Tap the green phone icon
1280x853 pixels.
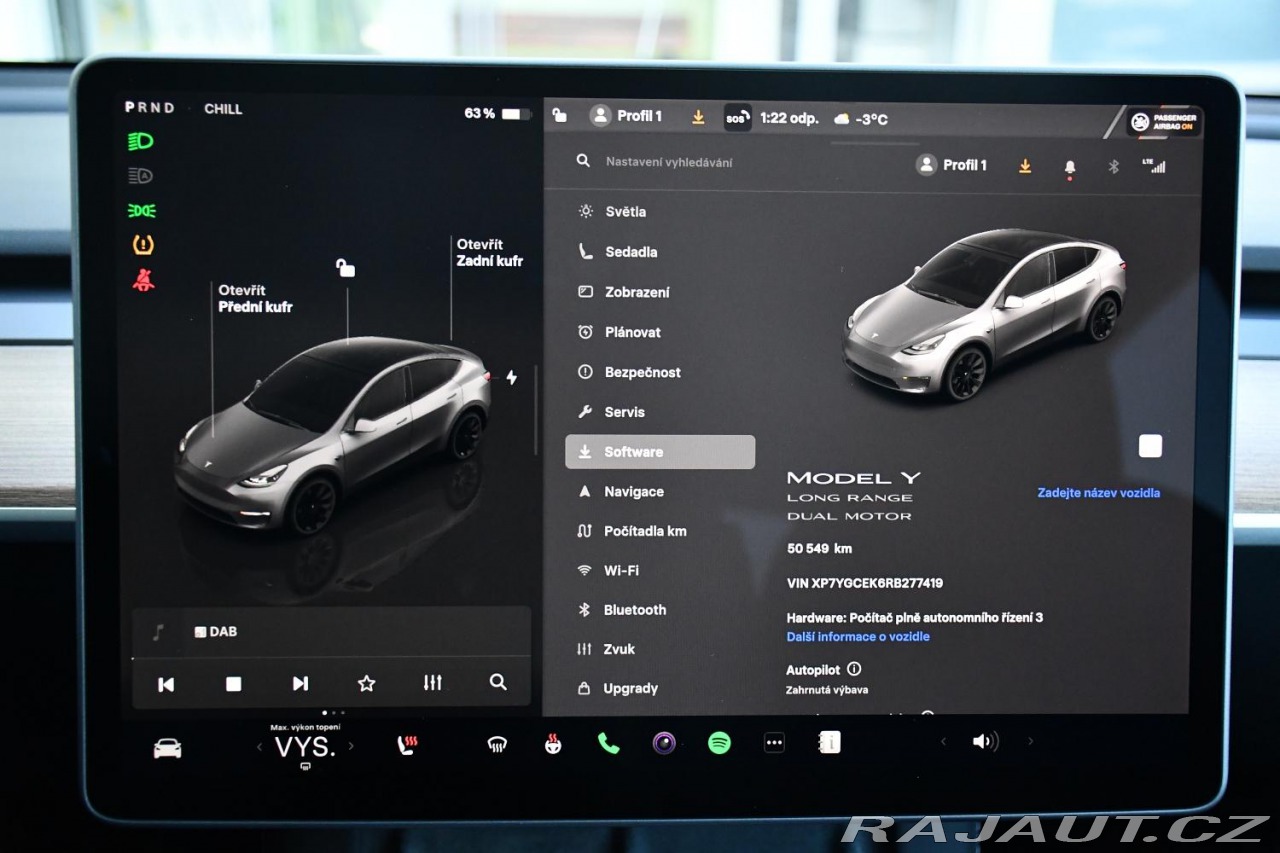608,743
